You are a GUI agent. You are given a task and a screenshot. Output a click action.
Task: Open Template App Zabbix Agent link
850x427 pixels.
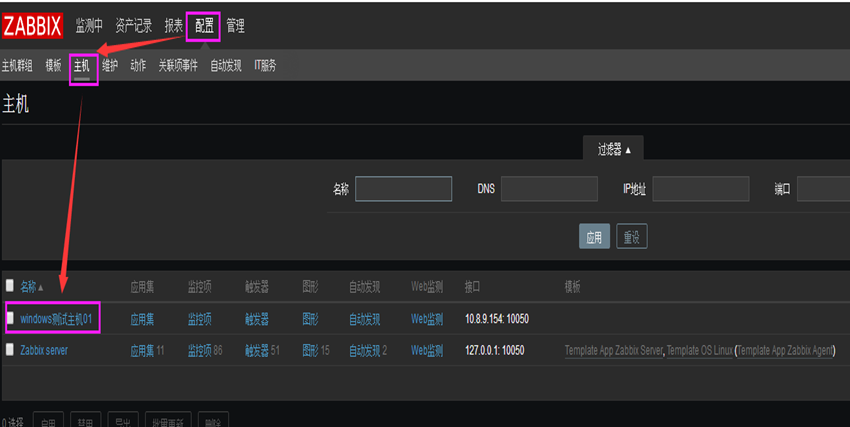tap(785, 351)
